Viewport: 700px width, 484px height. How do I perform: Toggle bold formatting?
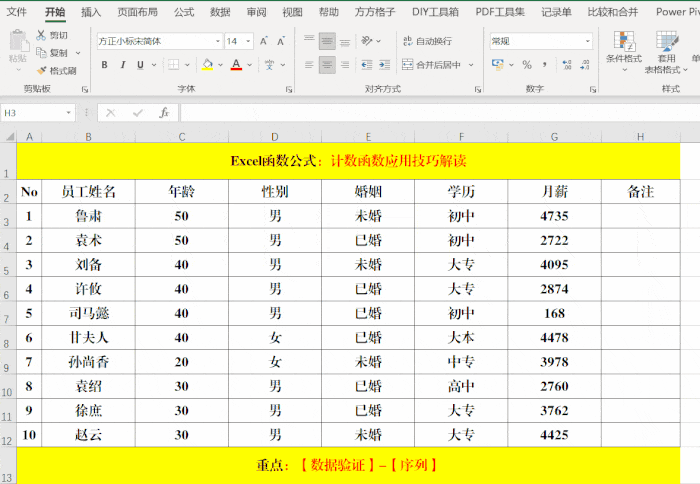(x=104, y=65)
